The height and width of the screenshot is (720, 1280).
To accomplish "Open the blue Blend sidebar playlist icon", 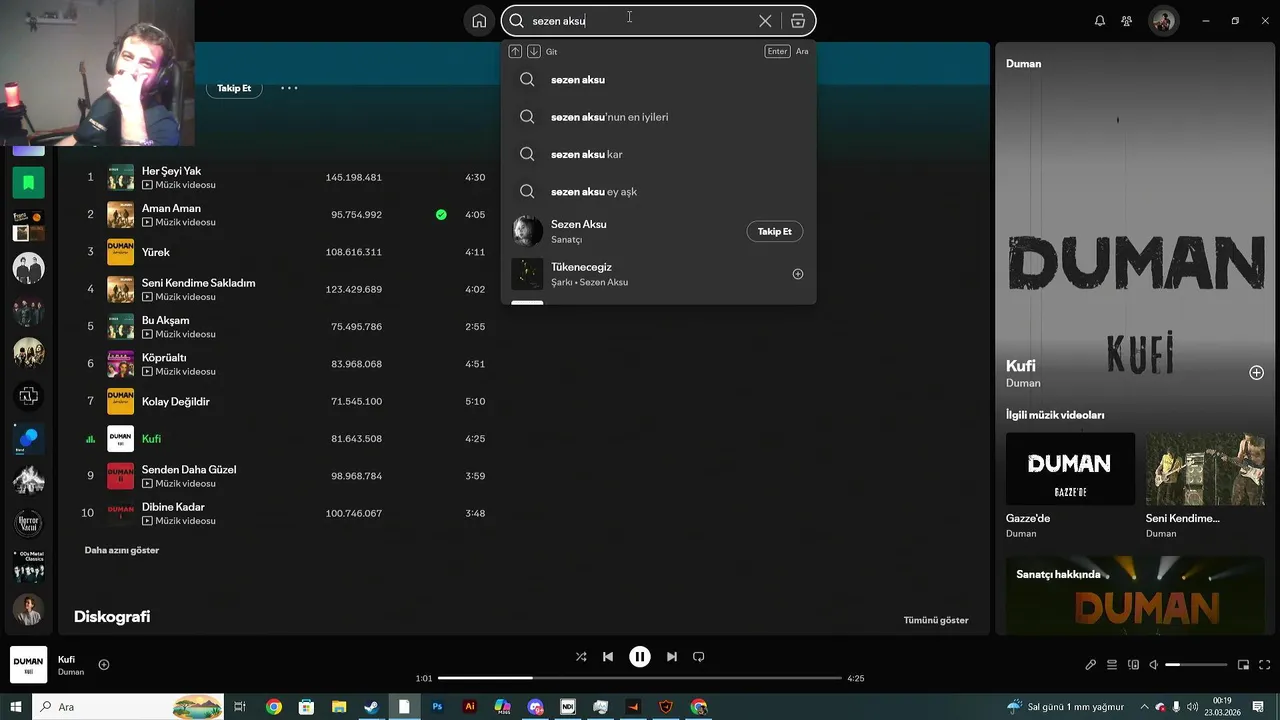I will [28, 438].
